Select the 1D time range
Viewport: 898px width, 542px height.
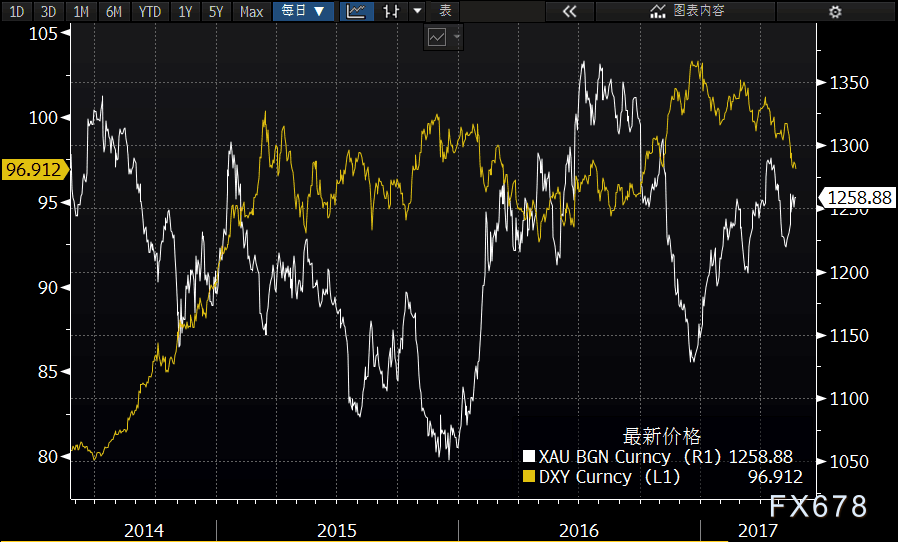tap(17, 11)
